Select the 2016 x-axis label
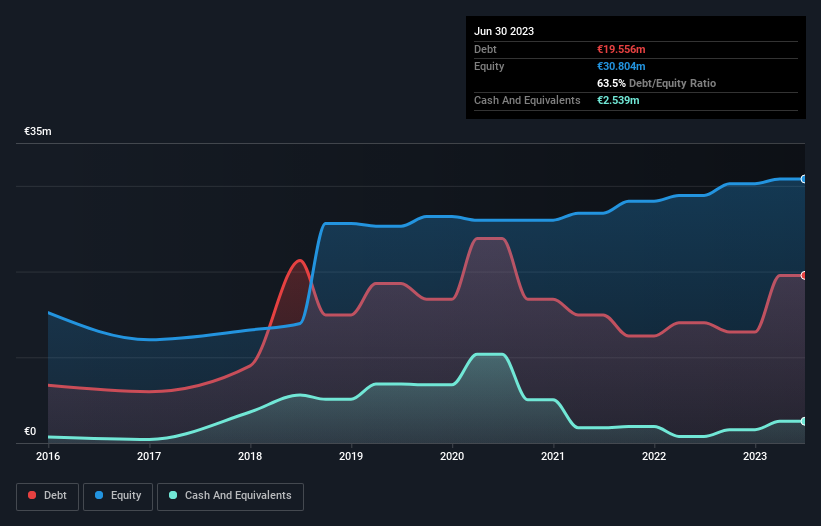The height and width of the screenshot is (526, 821). [48, 456]
